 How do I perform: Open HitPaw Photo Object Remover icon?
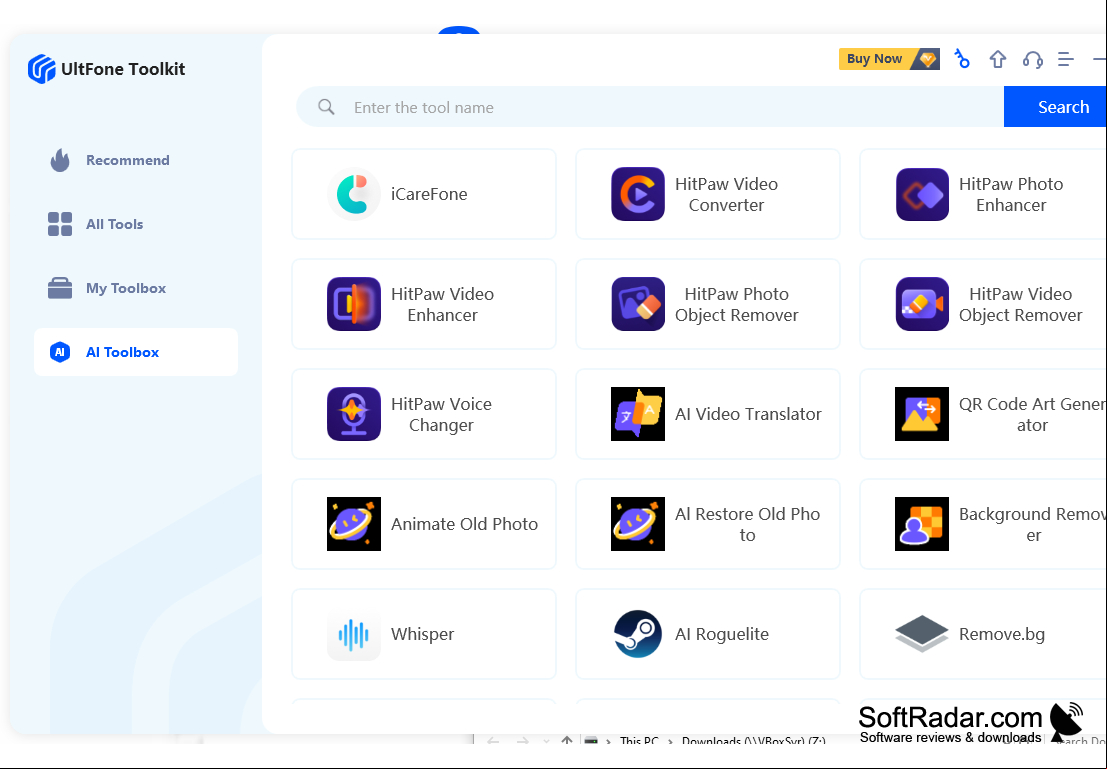coord(638,304)
